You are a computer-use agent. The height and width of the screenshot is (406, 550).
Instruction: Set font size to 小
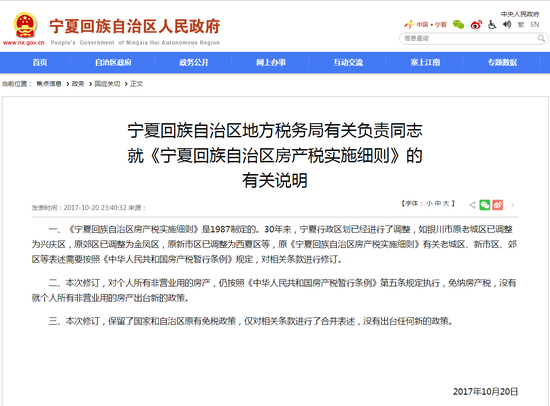click(x=429, y=203)
